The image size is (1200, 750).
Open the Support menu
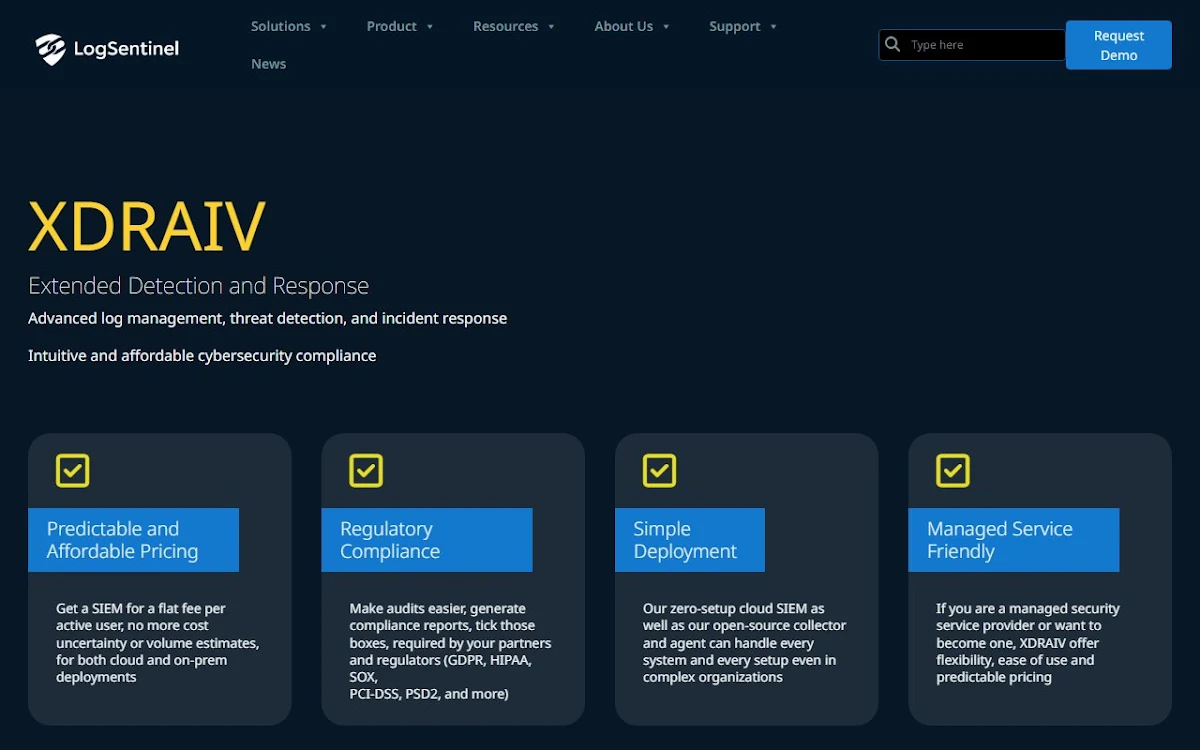point(735,26)
